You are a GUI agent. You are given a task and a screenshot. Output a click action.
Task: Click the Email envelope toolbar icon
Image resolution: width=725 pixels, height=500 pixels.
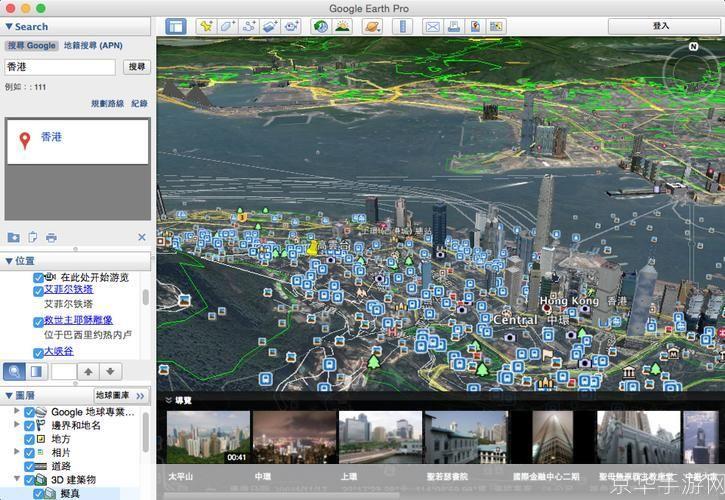[432, 26]
